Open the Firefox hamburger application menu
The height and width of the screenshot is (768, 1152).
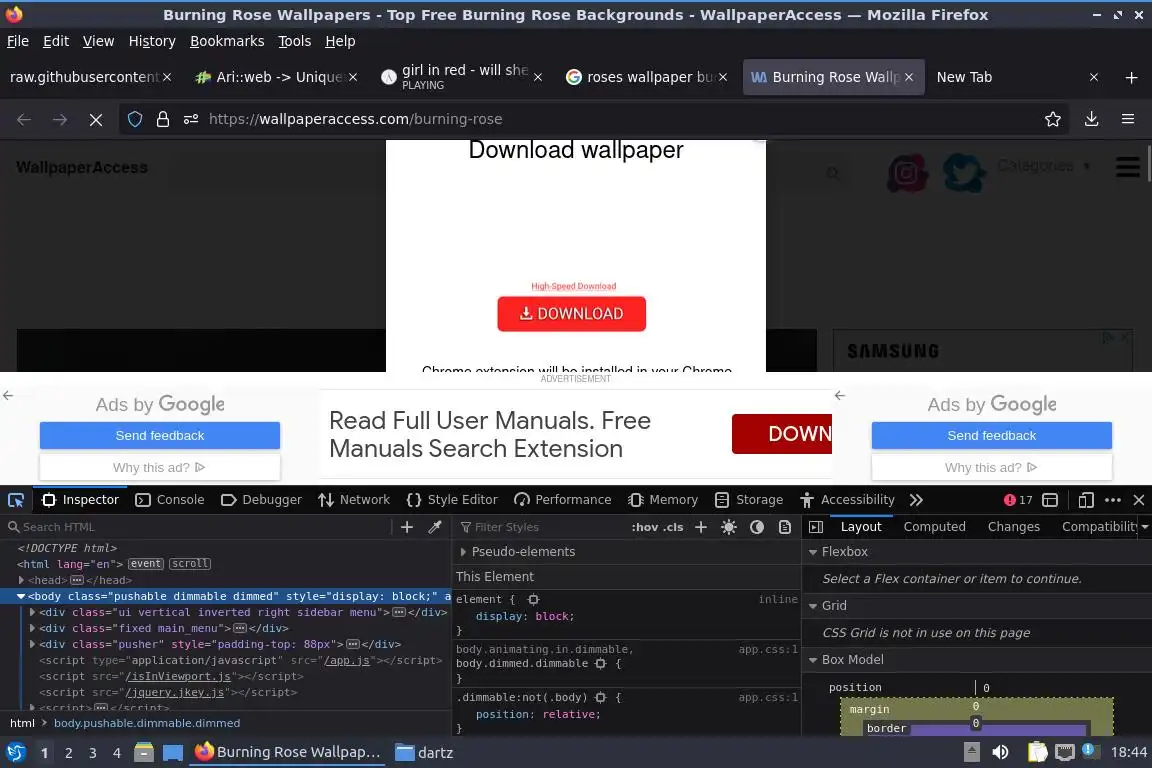click(1128, 119)
